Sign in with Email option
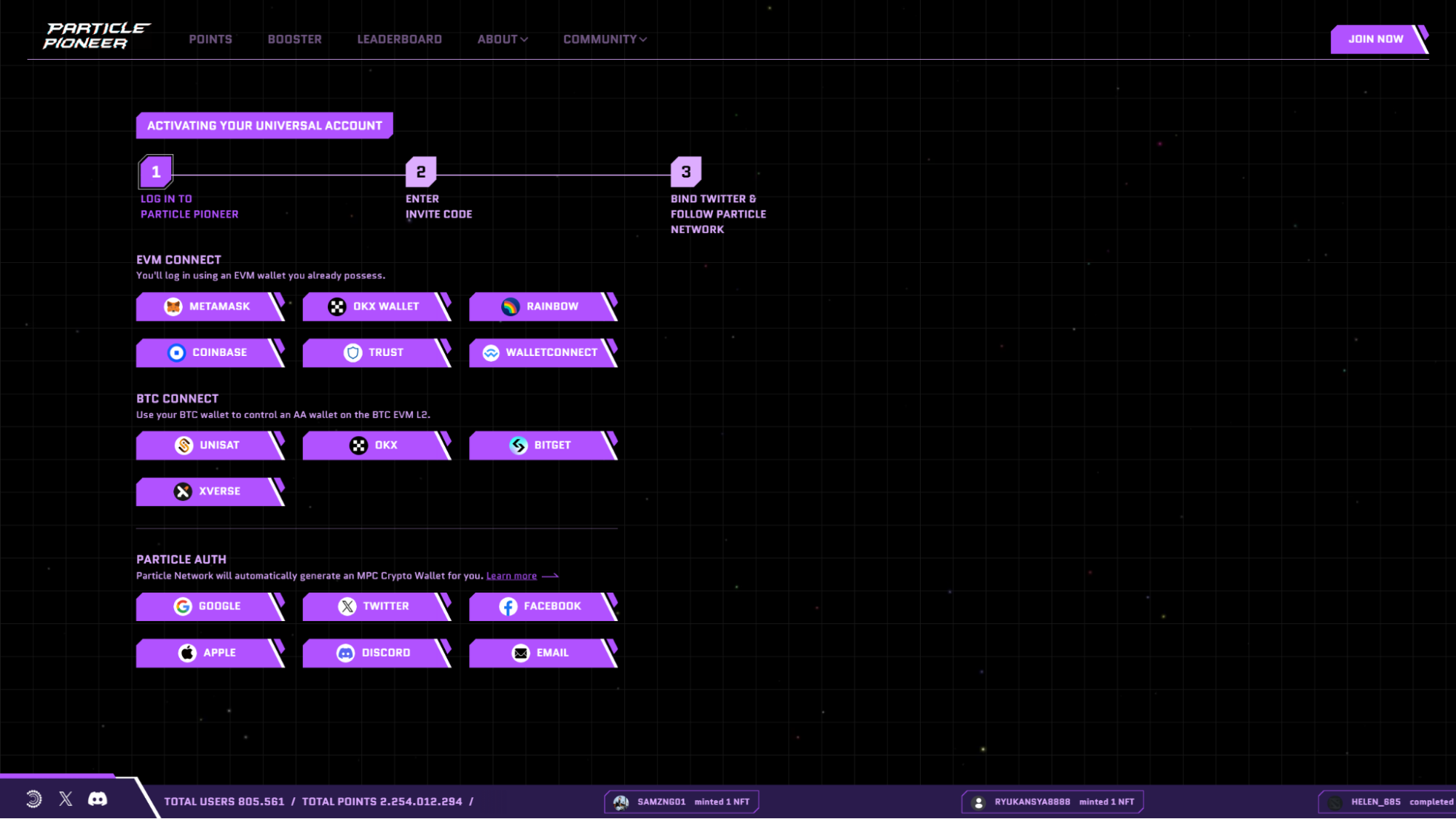 (x=542, y=652)
